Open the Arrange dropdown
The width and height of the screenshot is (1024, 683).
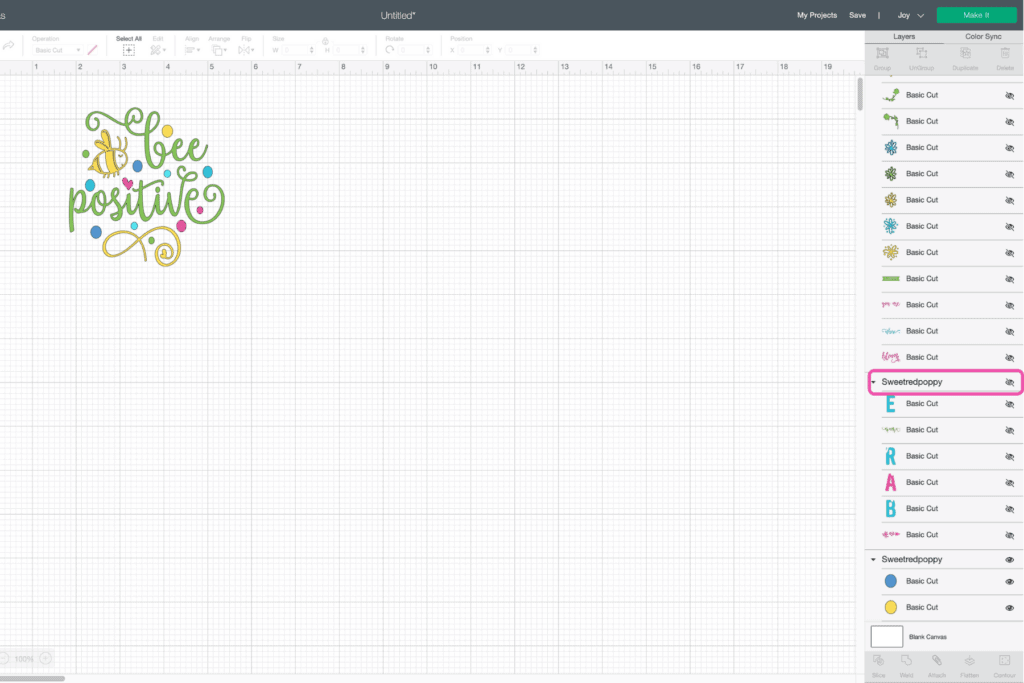(x=219, y=50)
